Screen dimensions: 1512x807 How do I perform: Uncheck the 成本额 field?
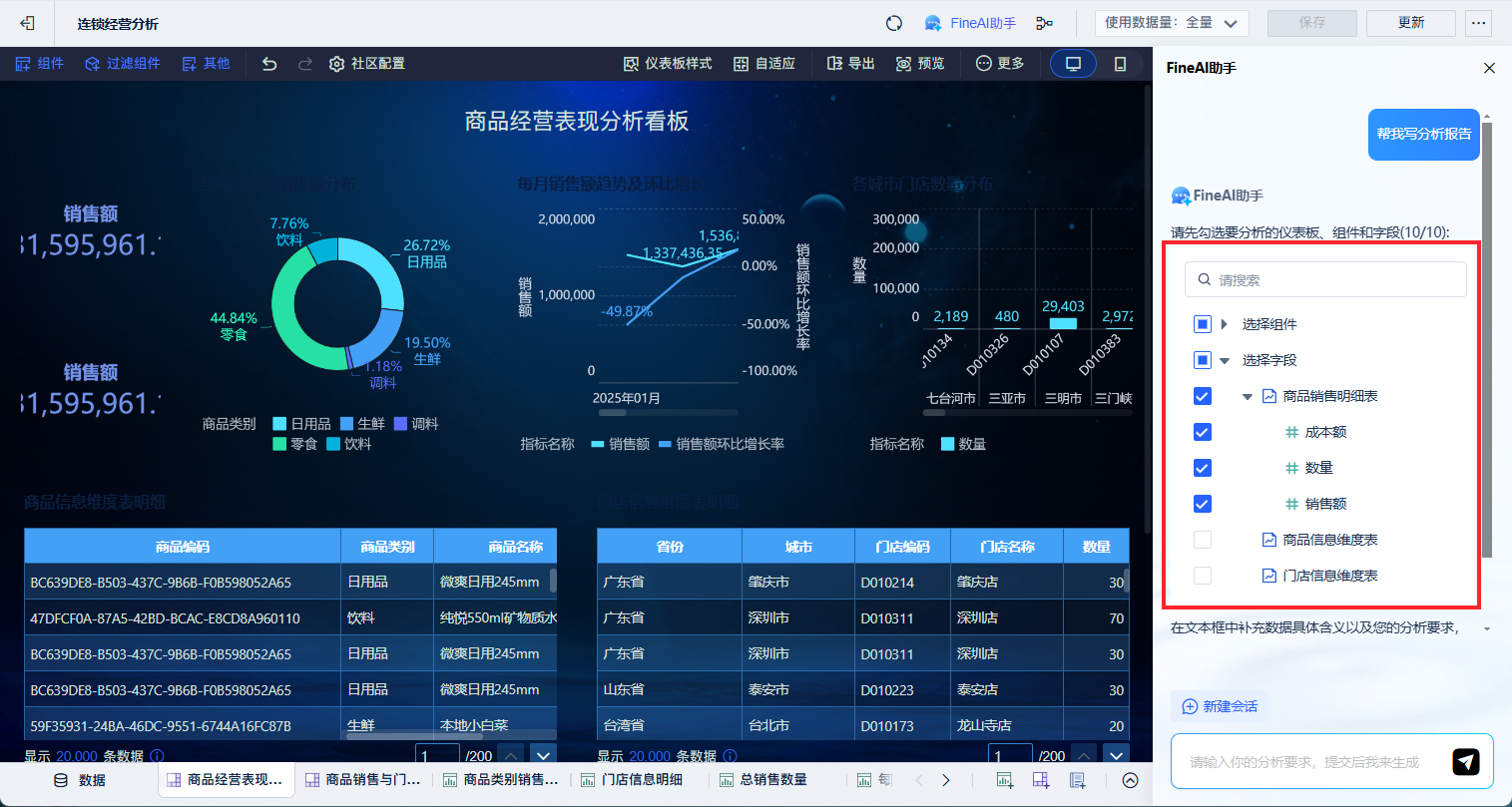(x=1203, y=432)
